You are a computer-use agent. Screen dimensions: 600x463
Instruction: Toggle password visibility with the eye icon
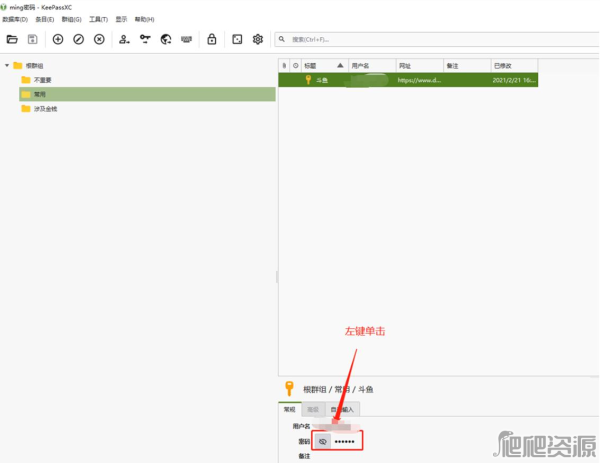coord(322,441)
